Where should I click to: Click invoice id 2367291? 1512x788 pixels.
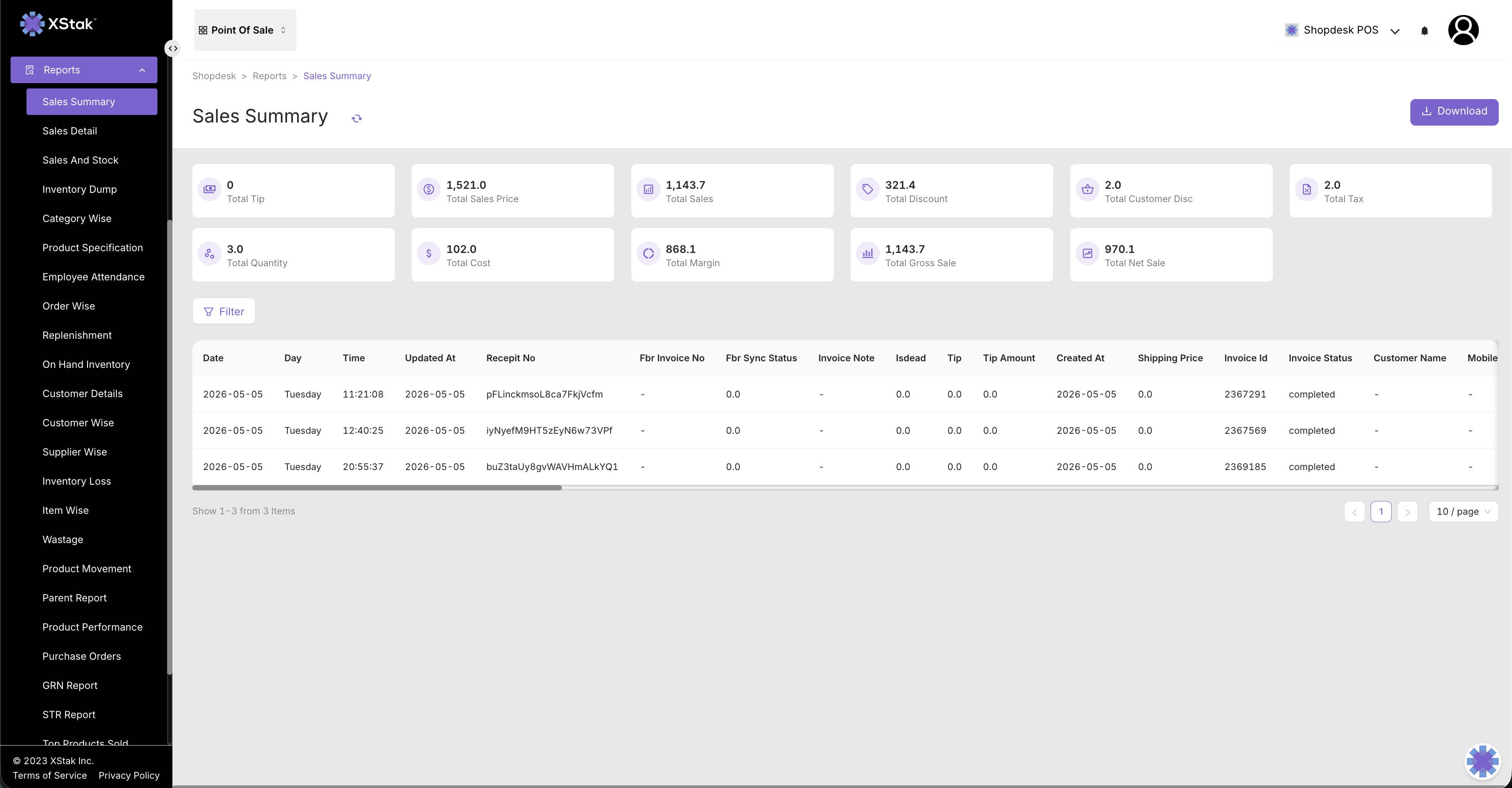pyautogui.click(x=1245, y=394)
